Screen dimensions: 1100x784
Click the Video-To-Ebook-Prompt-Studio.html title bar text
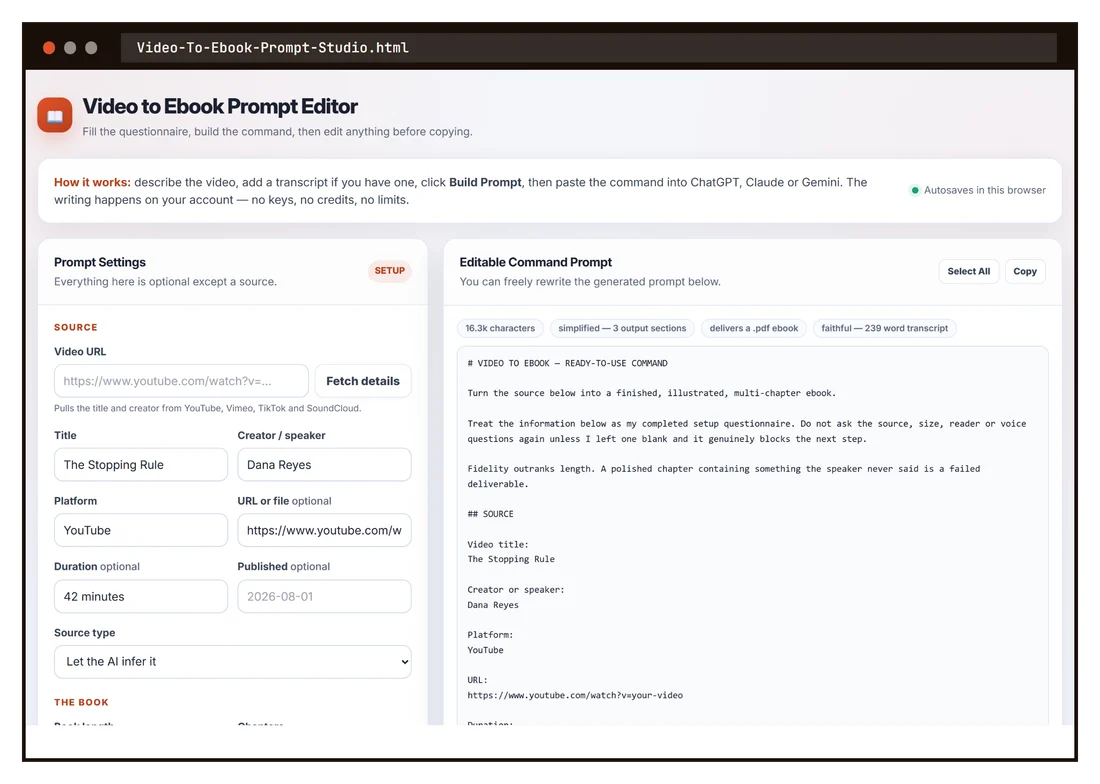(272, 48)
